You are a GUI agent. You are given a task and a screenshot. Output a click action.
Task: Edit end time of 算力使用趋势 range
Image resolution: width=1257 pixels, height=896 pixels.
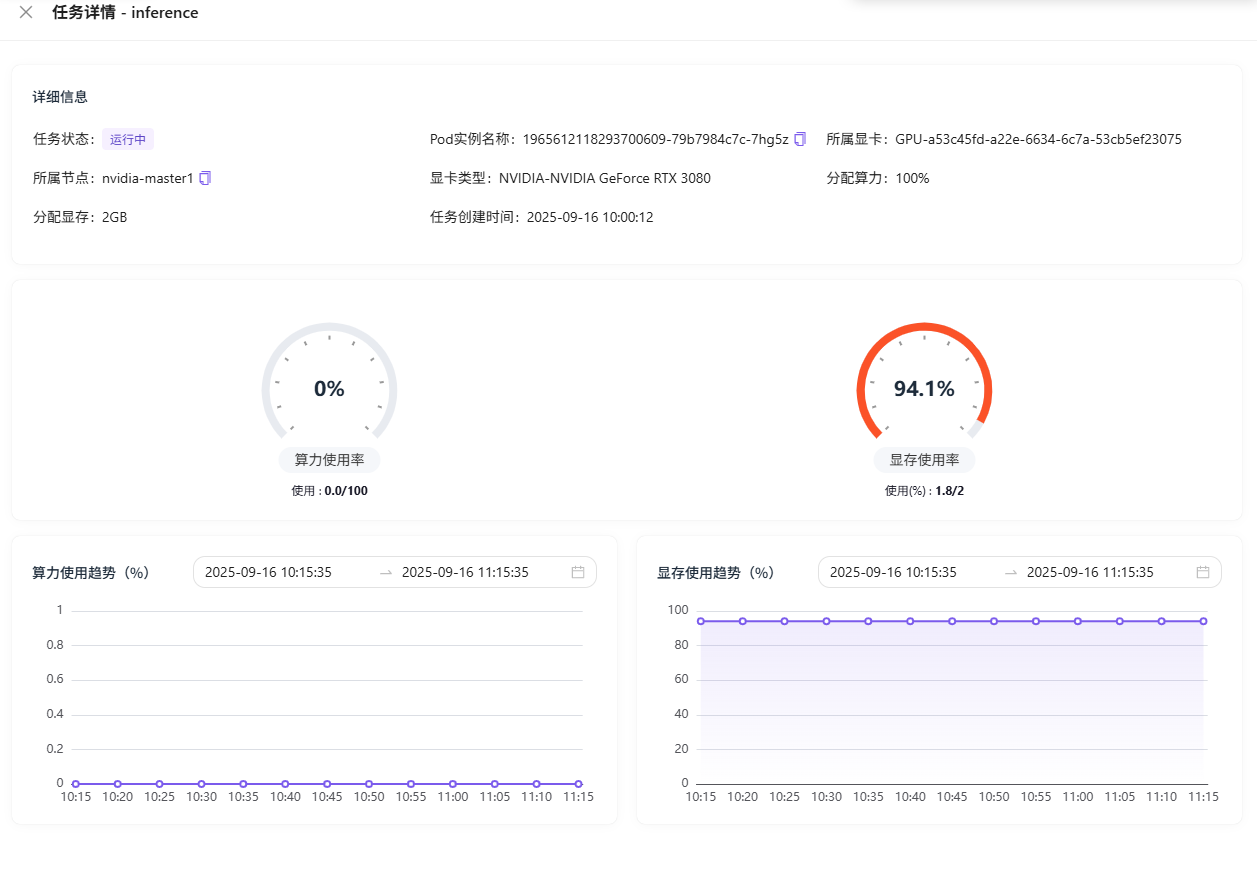(x=465, y=572)
